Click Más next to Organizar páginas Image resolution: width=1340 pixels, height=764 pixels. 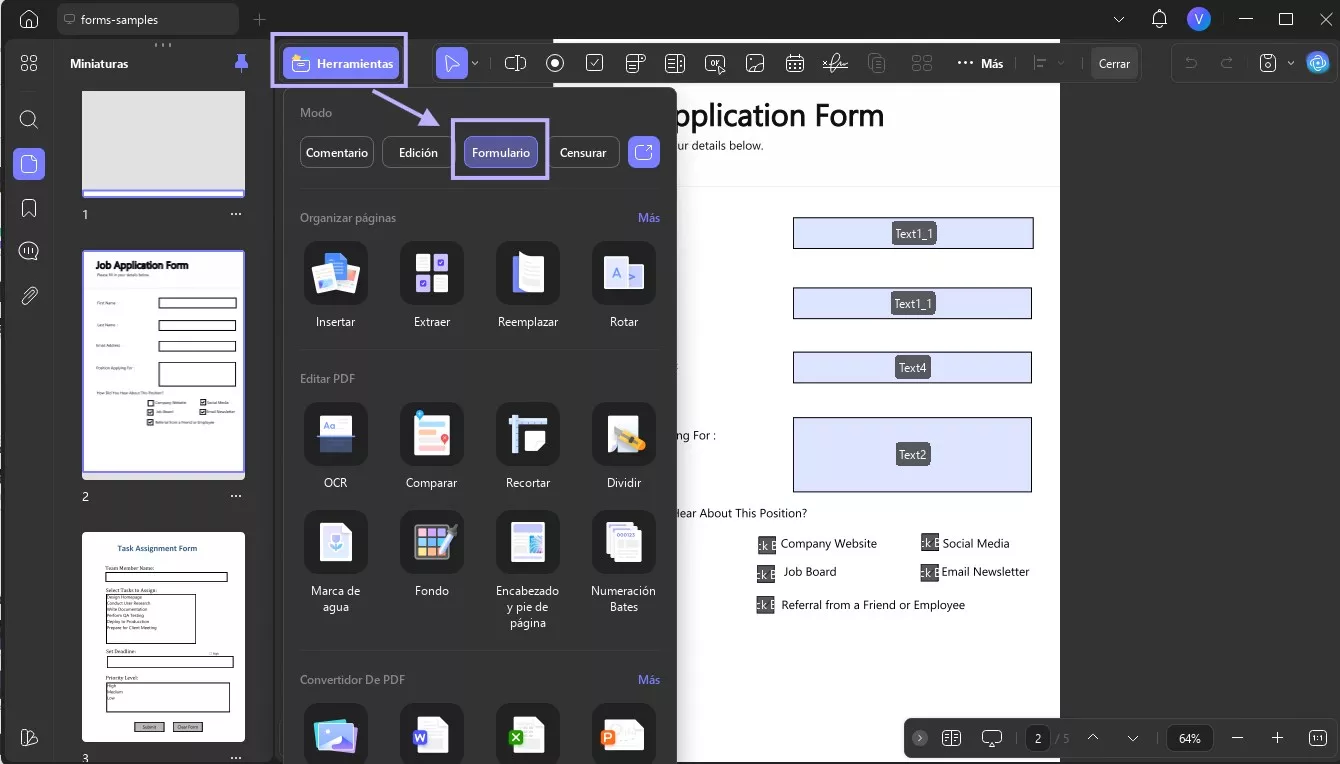click(649, 217)
